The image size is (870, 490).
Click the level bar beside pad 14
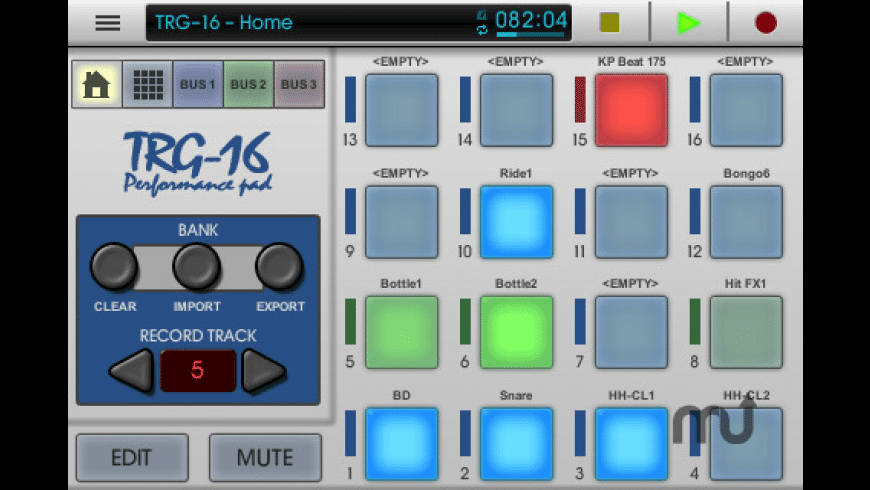(466, 100)
